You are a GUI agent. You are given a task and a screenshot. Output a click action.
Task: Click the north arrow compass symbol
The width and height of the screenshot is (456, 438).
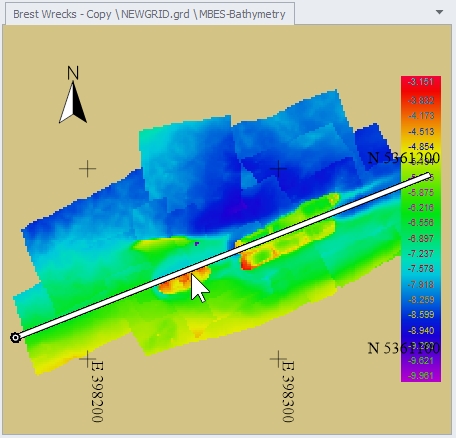point(73,94)
